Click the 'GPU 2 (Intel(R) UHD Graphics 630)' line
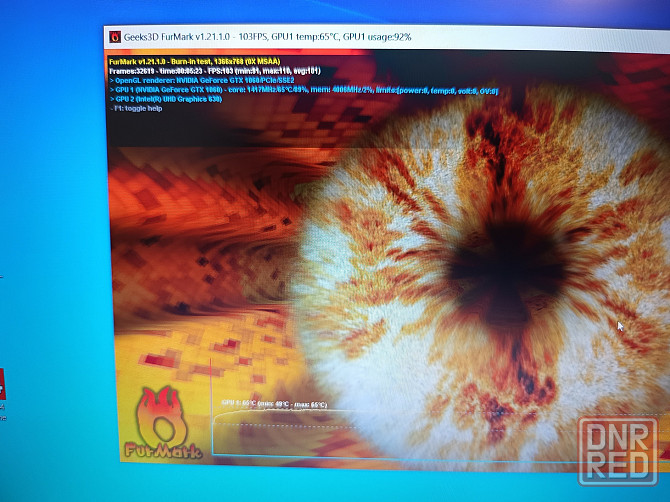The height and width of the screenshot is (502, 670). [166, 99]
